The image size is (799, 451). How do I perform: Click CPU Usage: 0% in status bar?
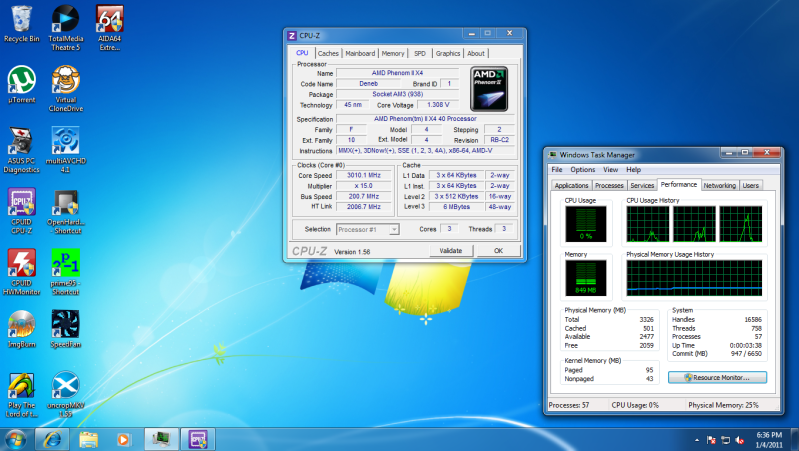(x=635, y=405)
